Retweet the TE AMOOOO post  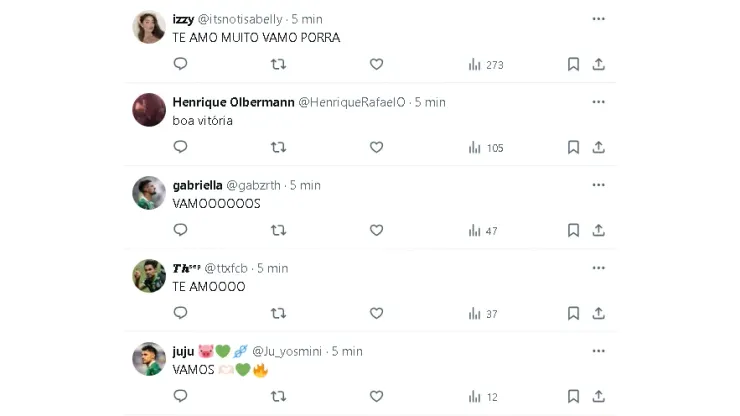279,313
